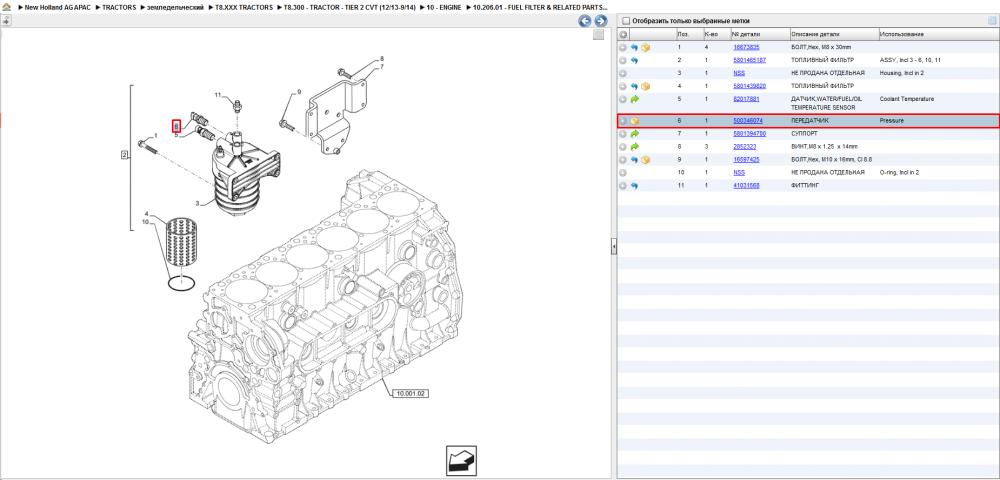
Task: Select callout 6 on the diagram
Action: pyautogui.click(x=177, y=126)
